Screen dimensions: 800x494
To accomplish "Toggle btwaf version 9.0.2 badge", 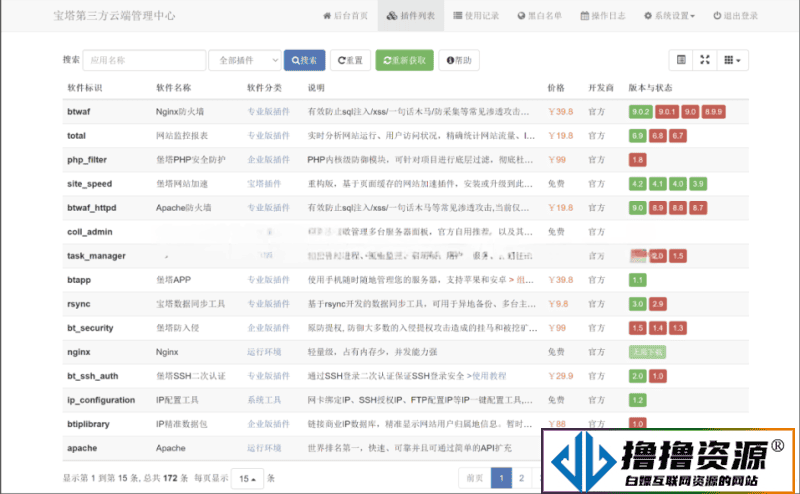I will 640,112.
